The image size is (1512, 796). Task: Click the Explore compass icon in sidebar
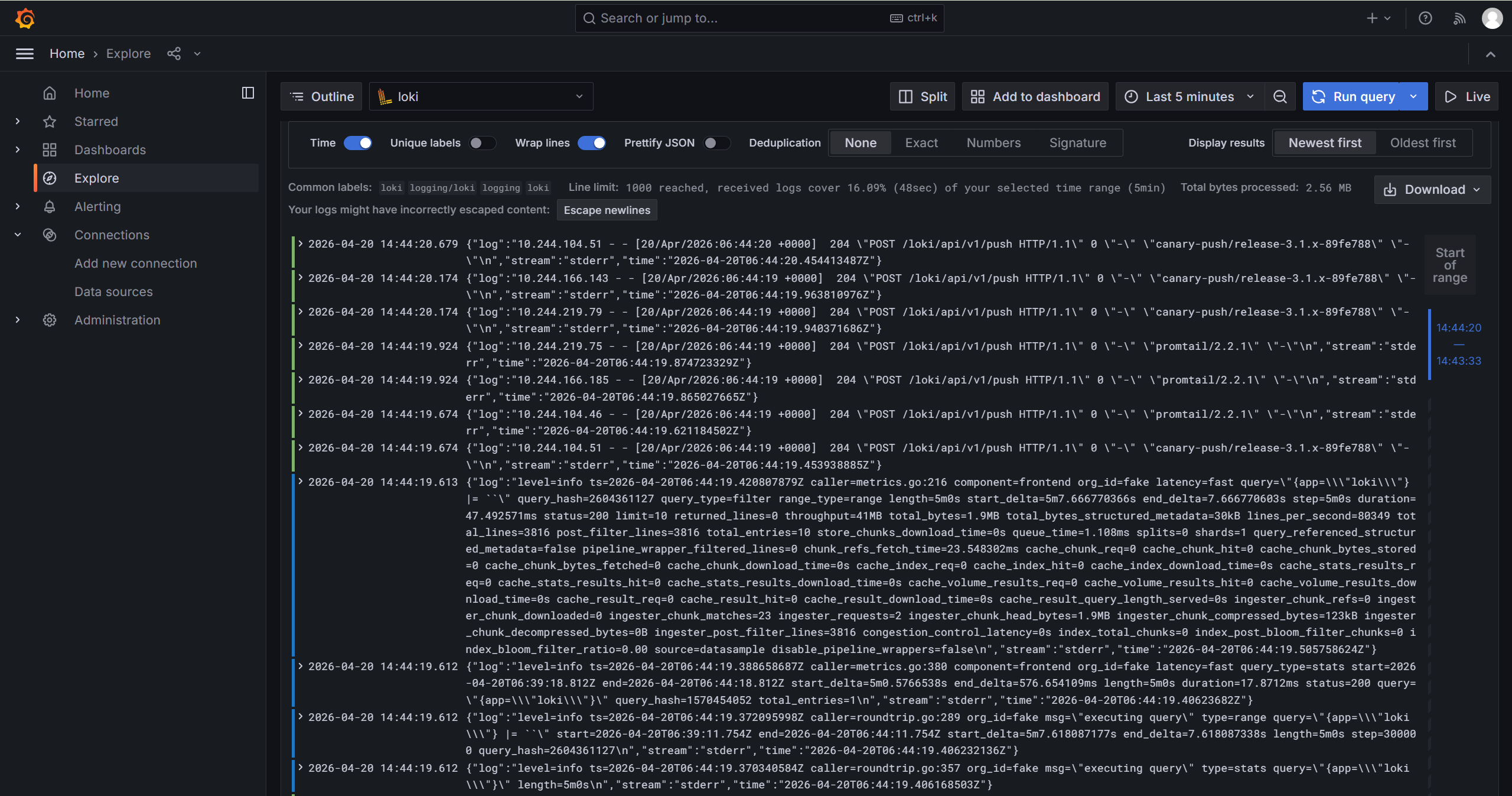tap(50, 178)
